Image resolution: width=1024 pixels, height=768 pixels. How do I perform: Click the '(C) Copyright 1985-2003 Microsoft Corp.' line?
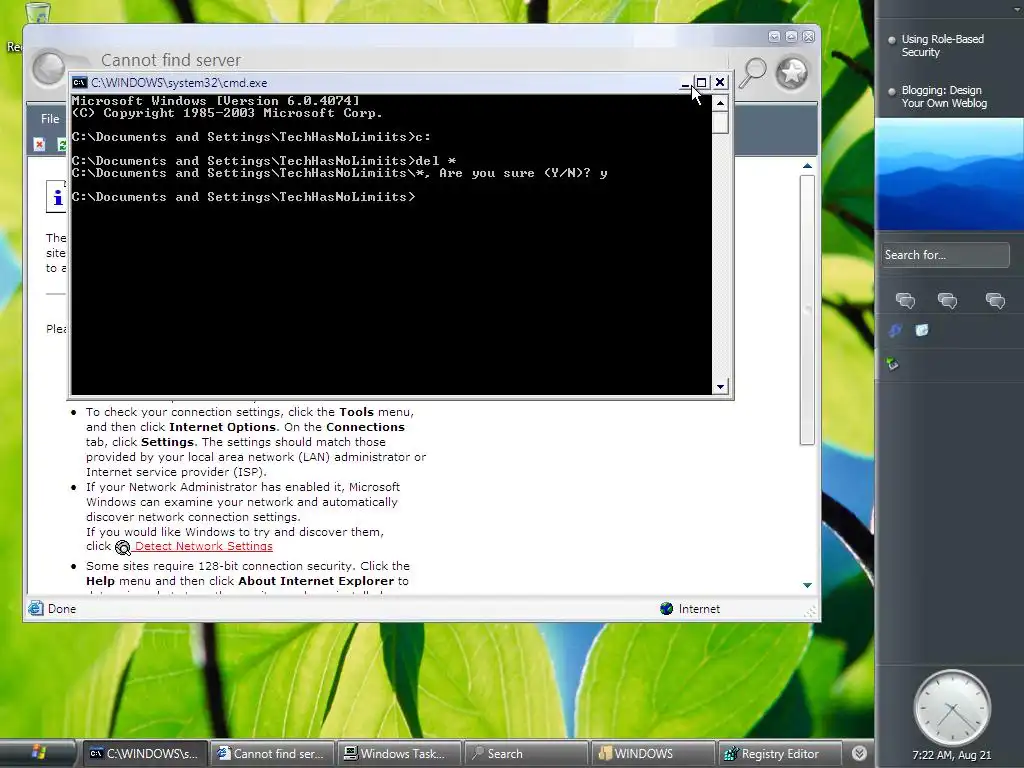tap(227, 113)
